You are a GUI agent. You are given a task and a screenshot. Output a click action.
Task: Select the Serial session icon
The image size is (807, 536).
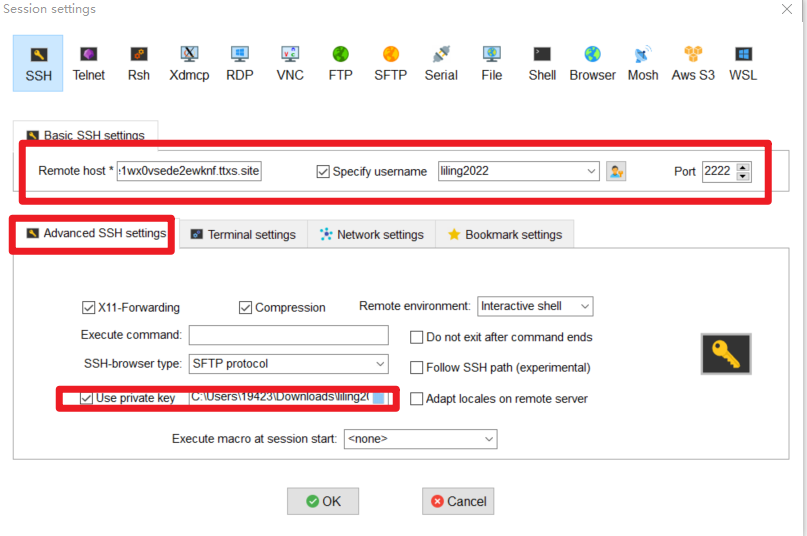(441, 63)
